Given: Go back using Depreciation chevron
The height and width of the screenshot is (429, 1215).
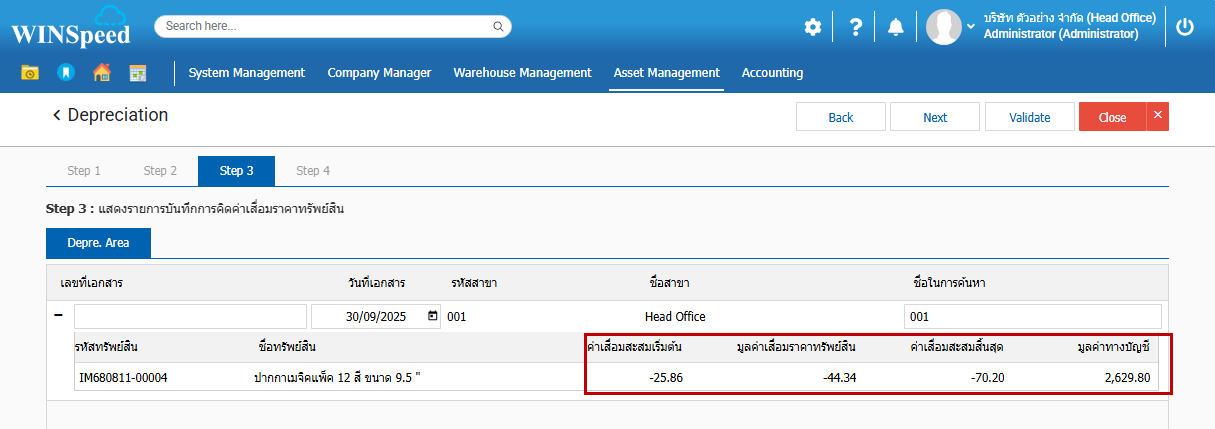Looking at the screenshot, I should click(57, 116).
